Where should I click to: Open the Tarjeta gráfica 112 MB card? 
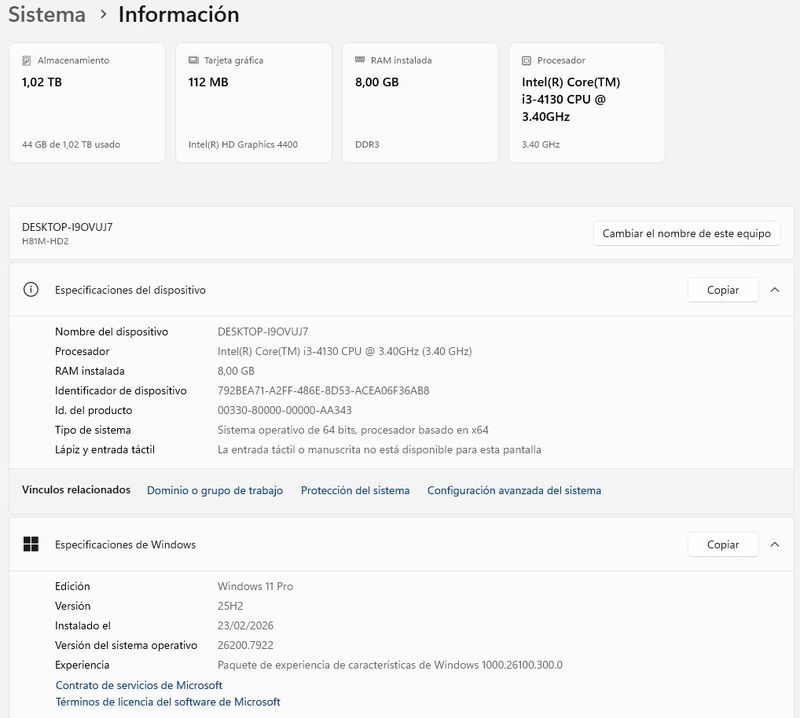click(x=254, y=103)
